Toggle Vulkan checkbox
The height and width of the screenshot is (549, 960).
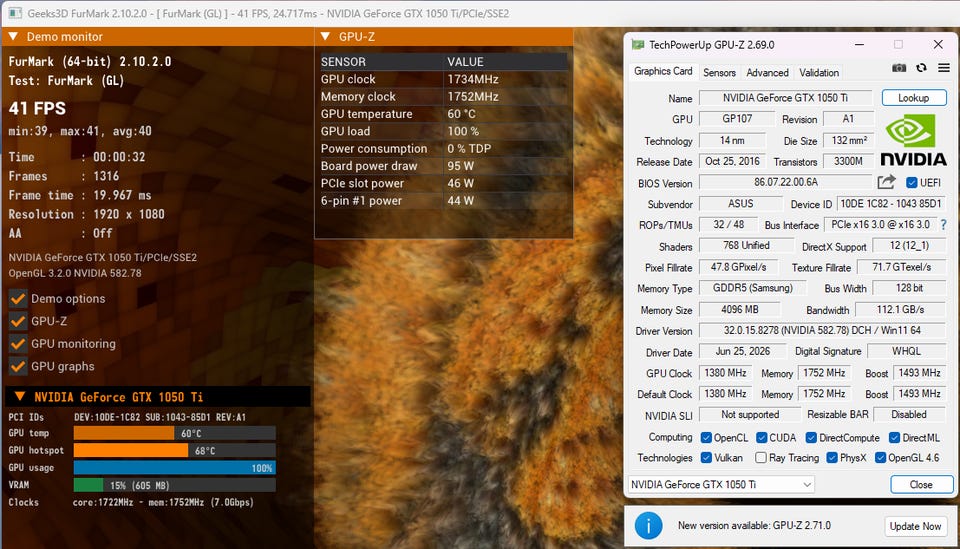click(706, 457)
